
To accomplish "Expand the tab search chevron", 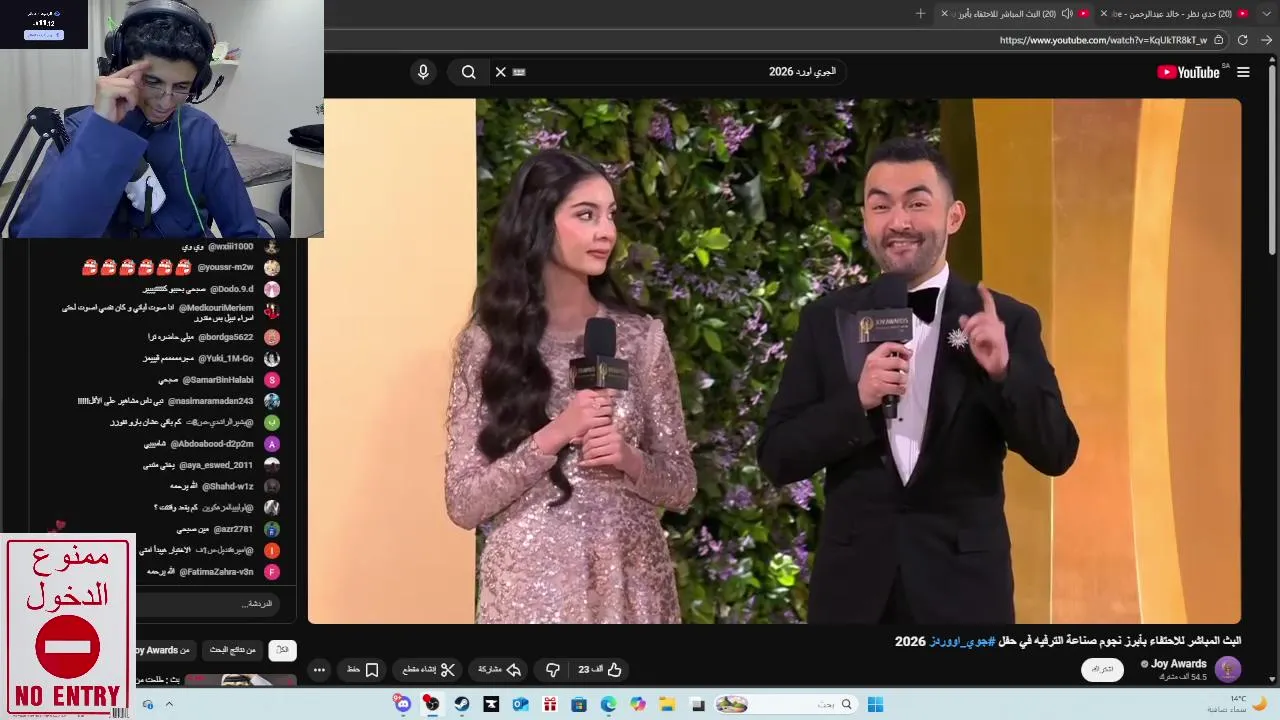I will point(1267,13).
